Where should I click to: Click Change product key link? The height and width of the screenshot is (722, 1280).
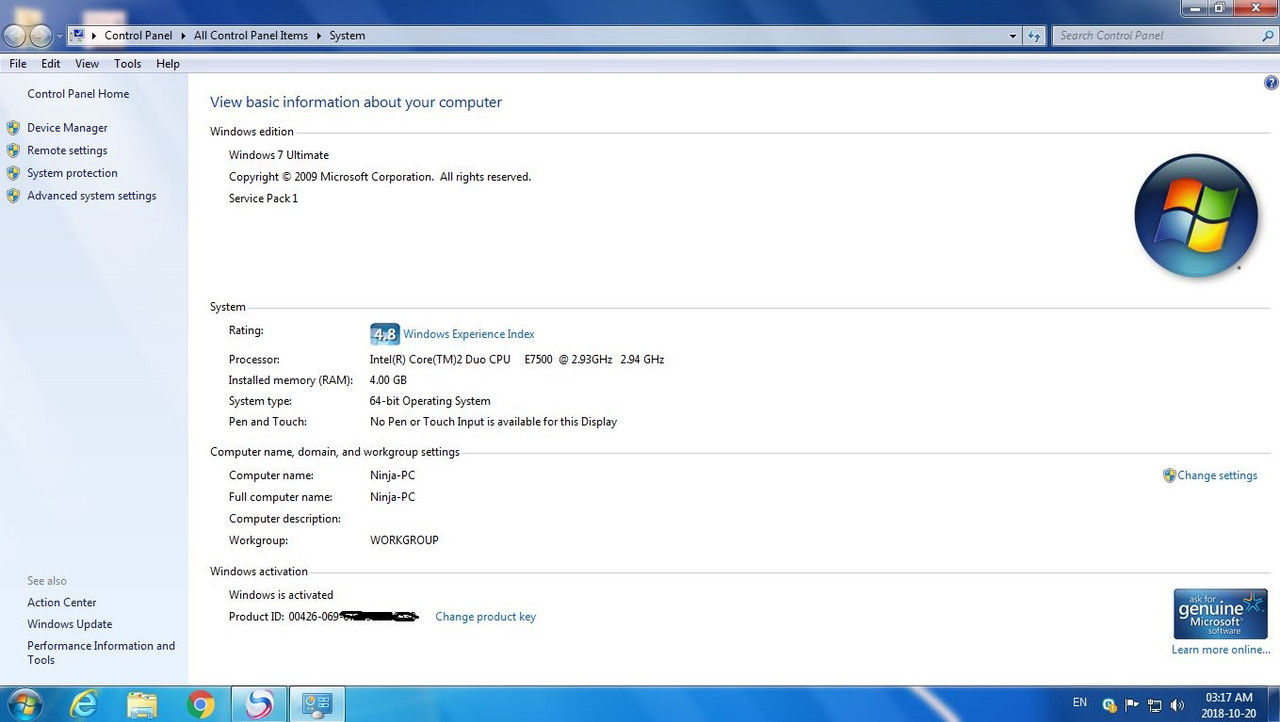click(x=485, y=617)
